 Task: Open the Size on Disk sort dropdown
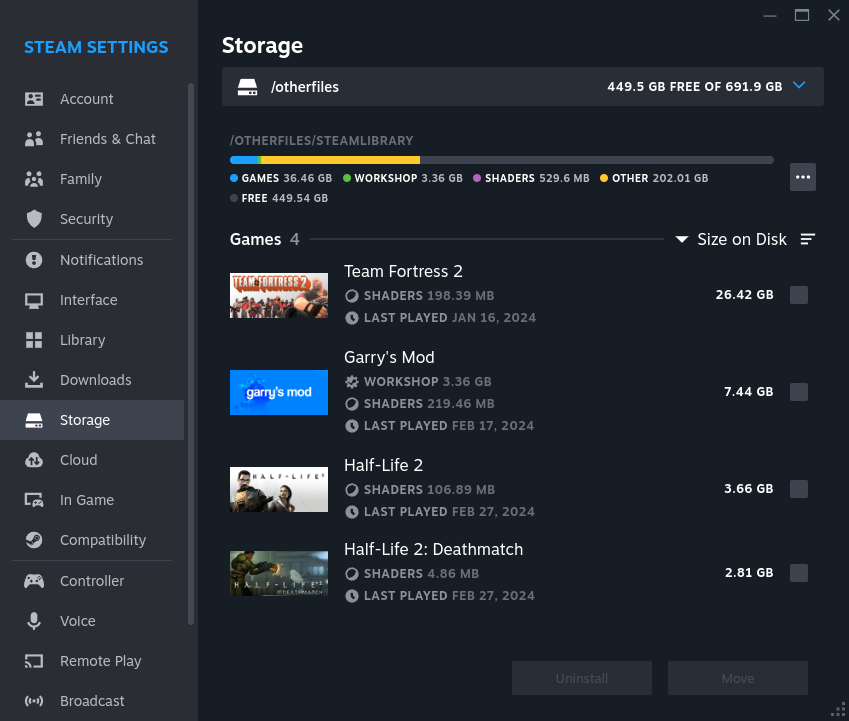coord(731,240)
